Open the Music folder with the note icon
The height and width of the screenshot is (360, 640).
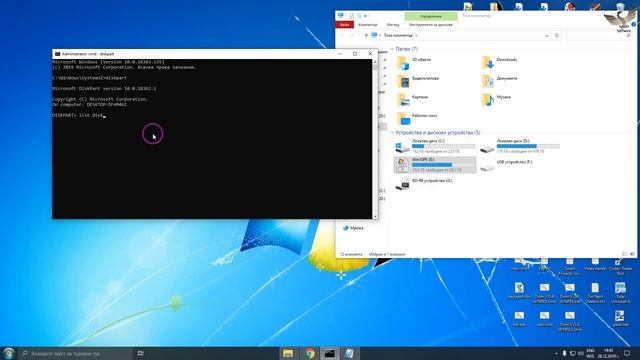click(x=496, y=100)
